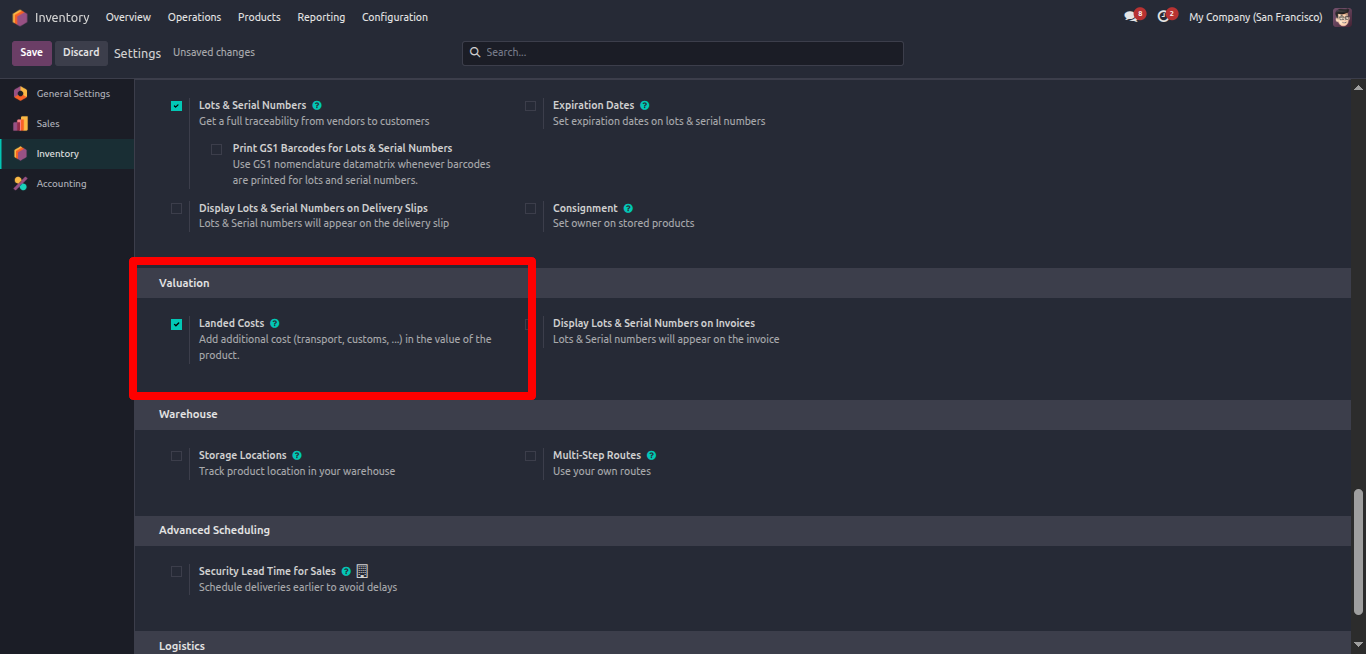The image size is (1366, 654).
Task: Click 'Set owner on stored products' text
Action: 623,223
